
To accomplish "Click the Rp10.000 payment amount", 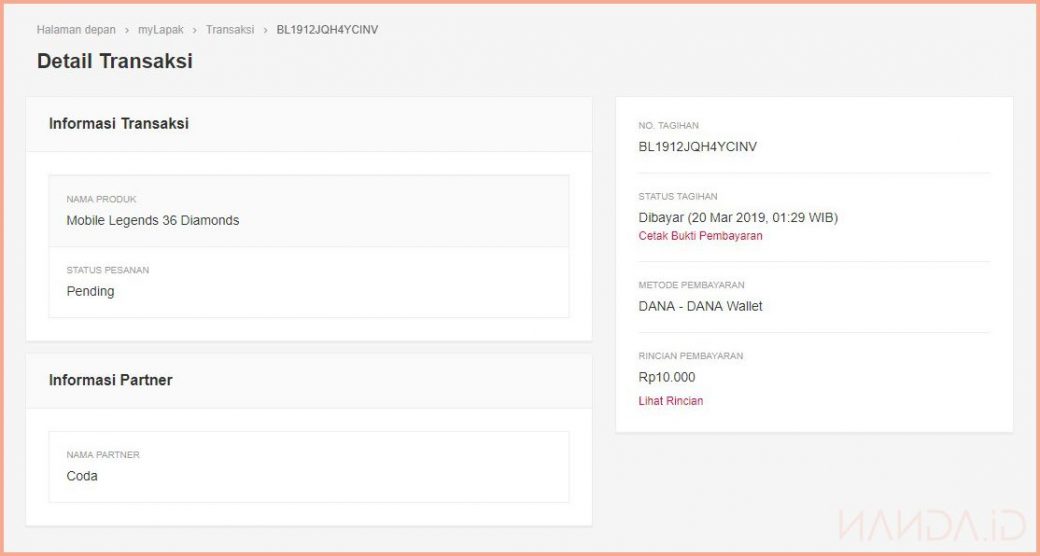I will click(666, 377).
